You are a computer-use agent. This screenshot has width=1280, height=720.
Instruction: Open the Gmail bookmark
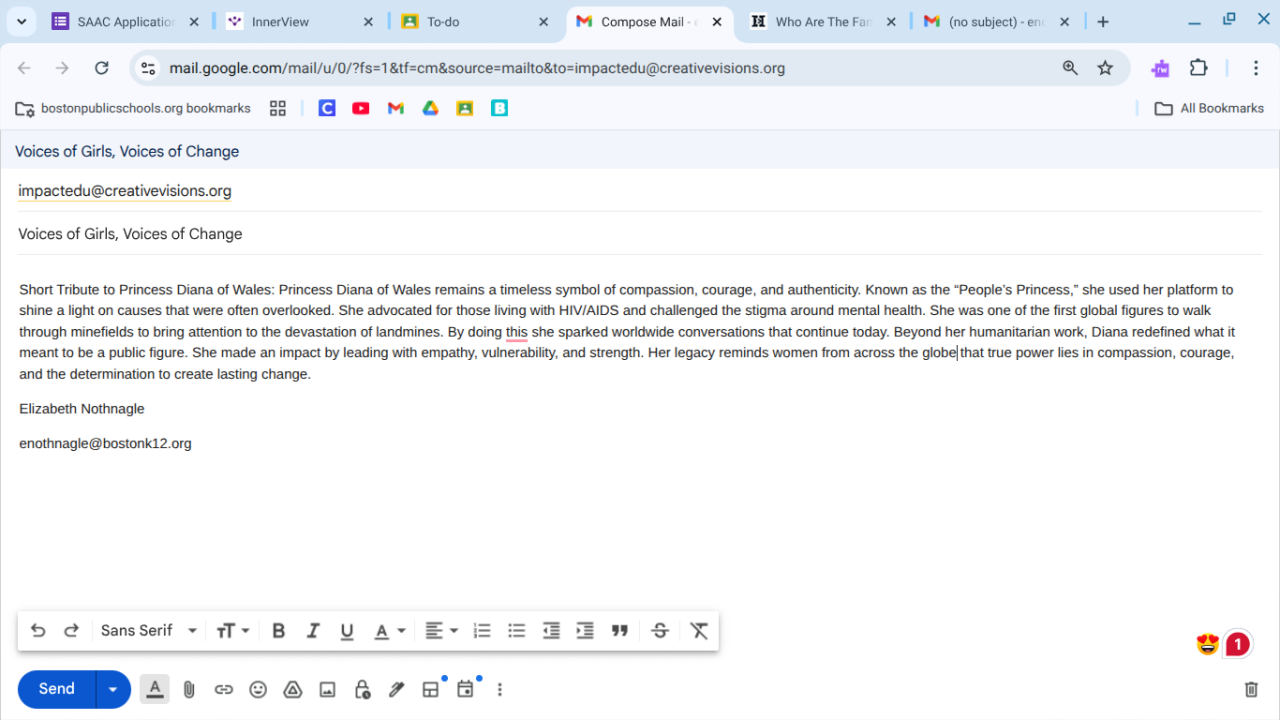click(396, 108)
